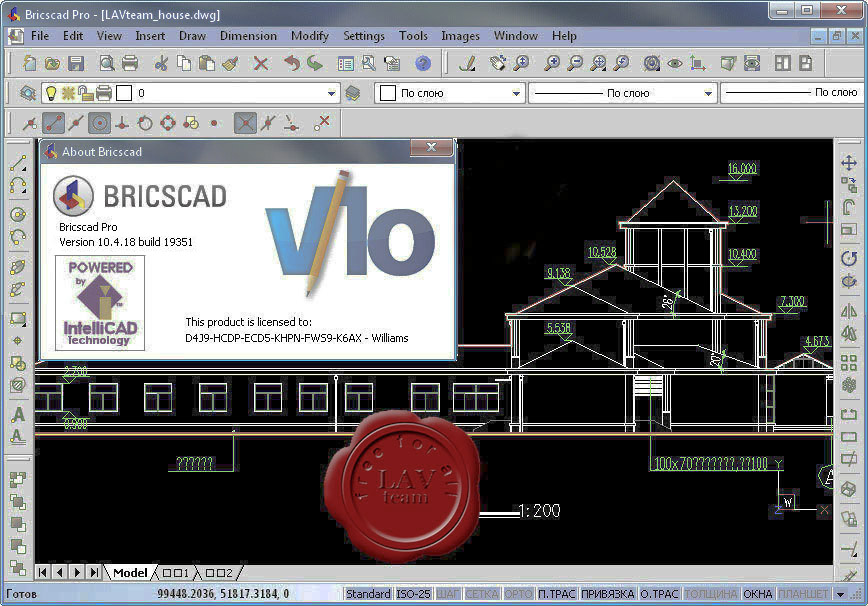
Task: Toggle Center snap circle icon
Action: click(x=99, y=123)
